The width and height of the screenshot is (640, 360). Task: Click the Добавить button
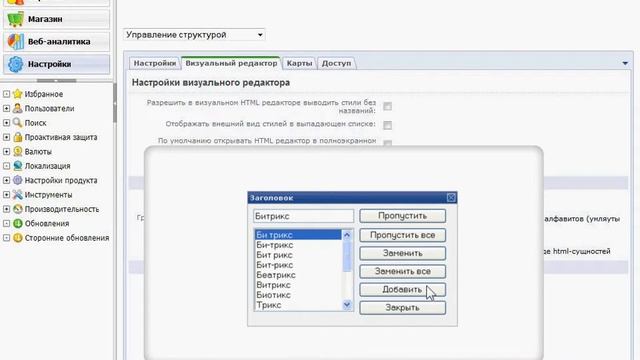tap(402, 289)
